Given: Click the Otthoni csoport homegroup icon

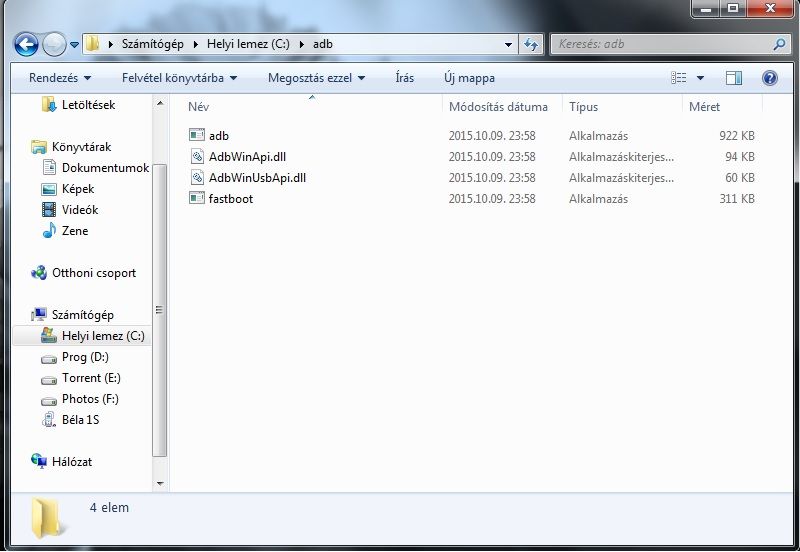Looking at the screenshot, I should tap(39, 273).
